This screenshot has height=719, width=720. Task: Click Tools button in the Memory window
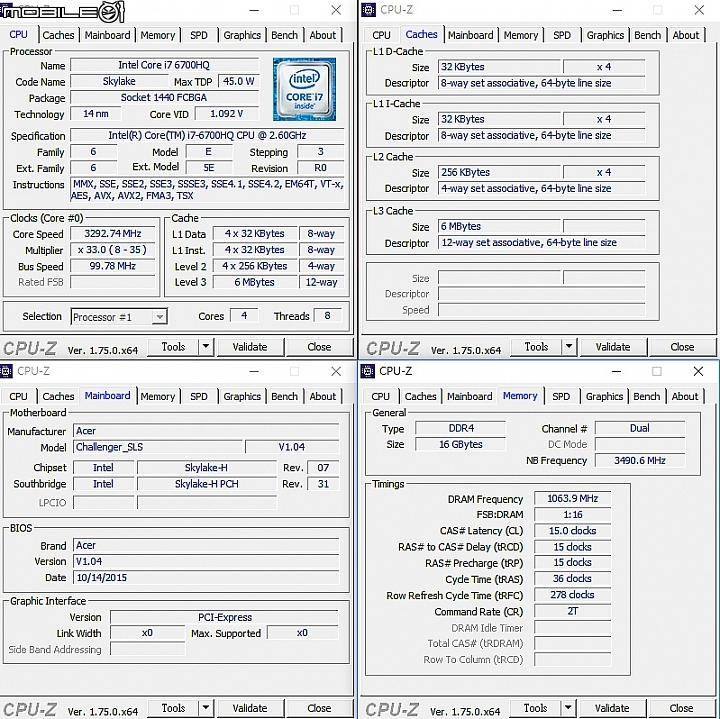[535, 708]
